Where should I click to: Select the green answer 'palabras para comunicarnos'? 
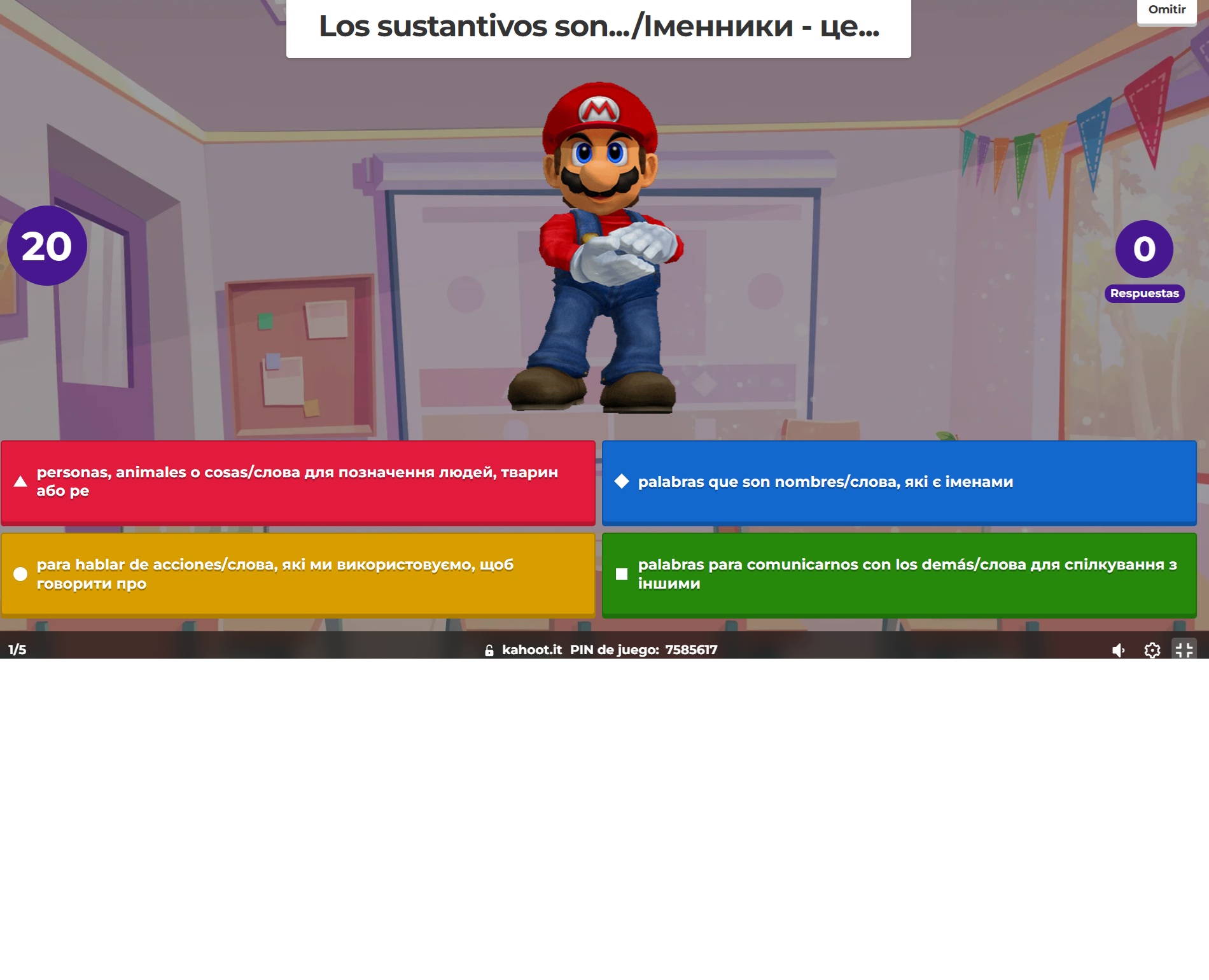898,575
